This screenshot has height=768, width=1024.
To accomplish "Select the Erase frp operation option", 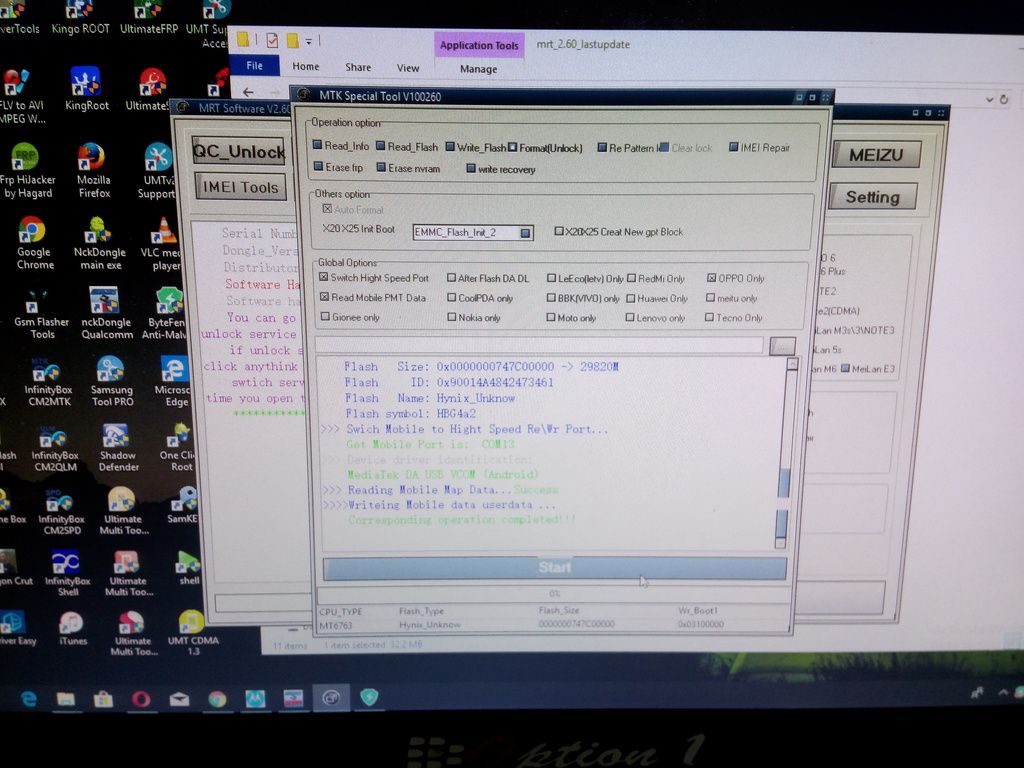I will coord(318,168).
